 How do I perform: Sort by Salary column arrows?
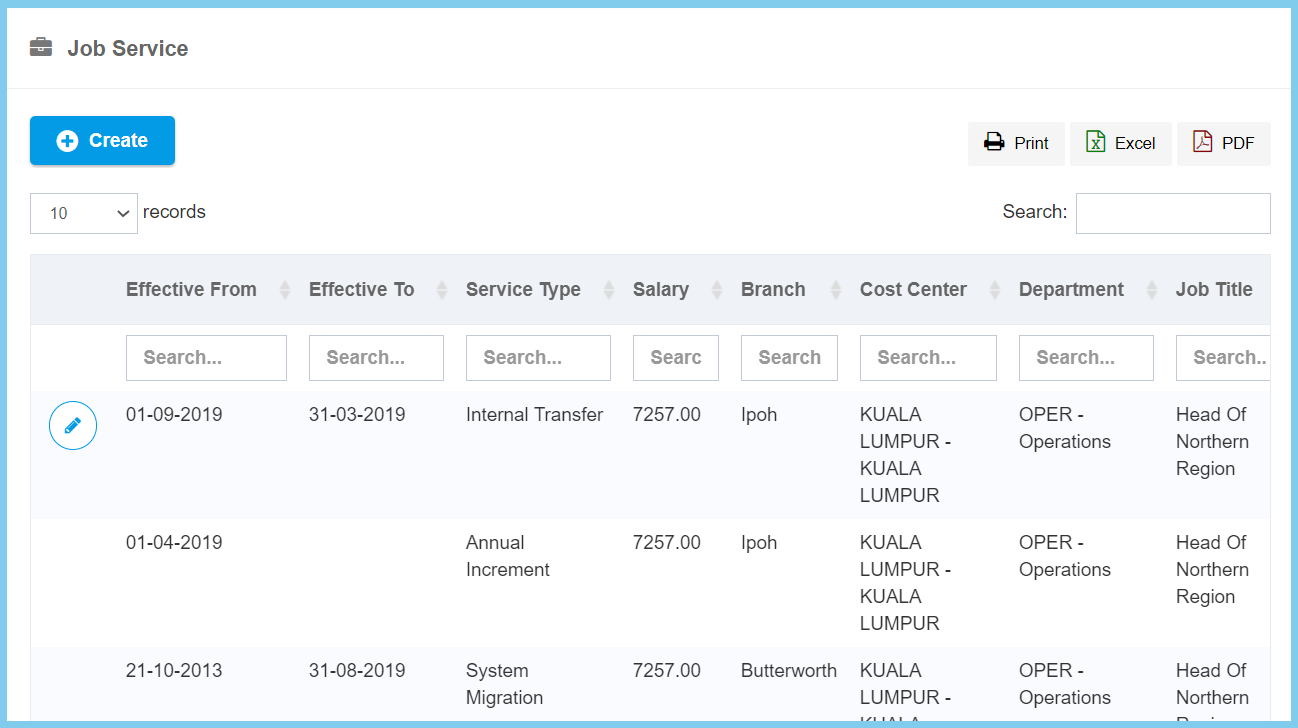click(717, 290)
